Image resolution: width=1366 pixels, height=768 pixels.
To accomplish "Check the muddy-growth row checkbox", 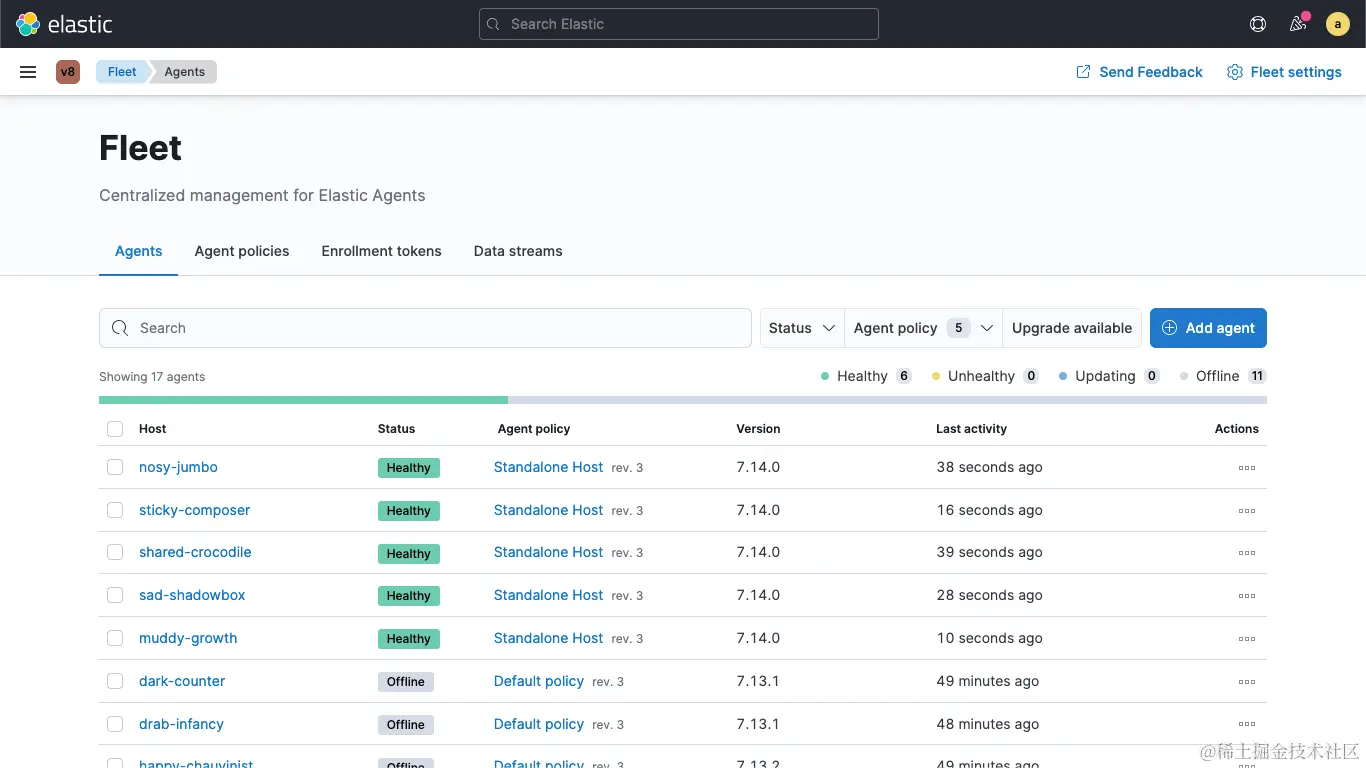I will (x=115, y=638).
